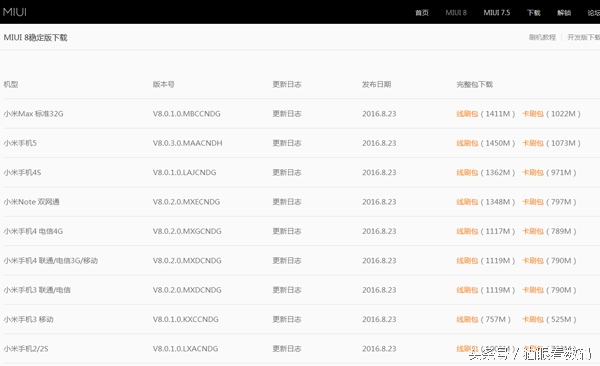Select the 小米手机4 联通/电信3G/移动 model name
This screenshot has height=366, width=600.
click(51, 261)
